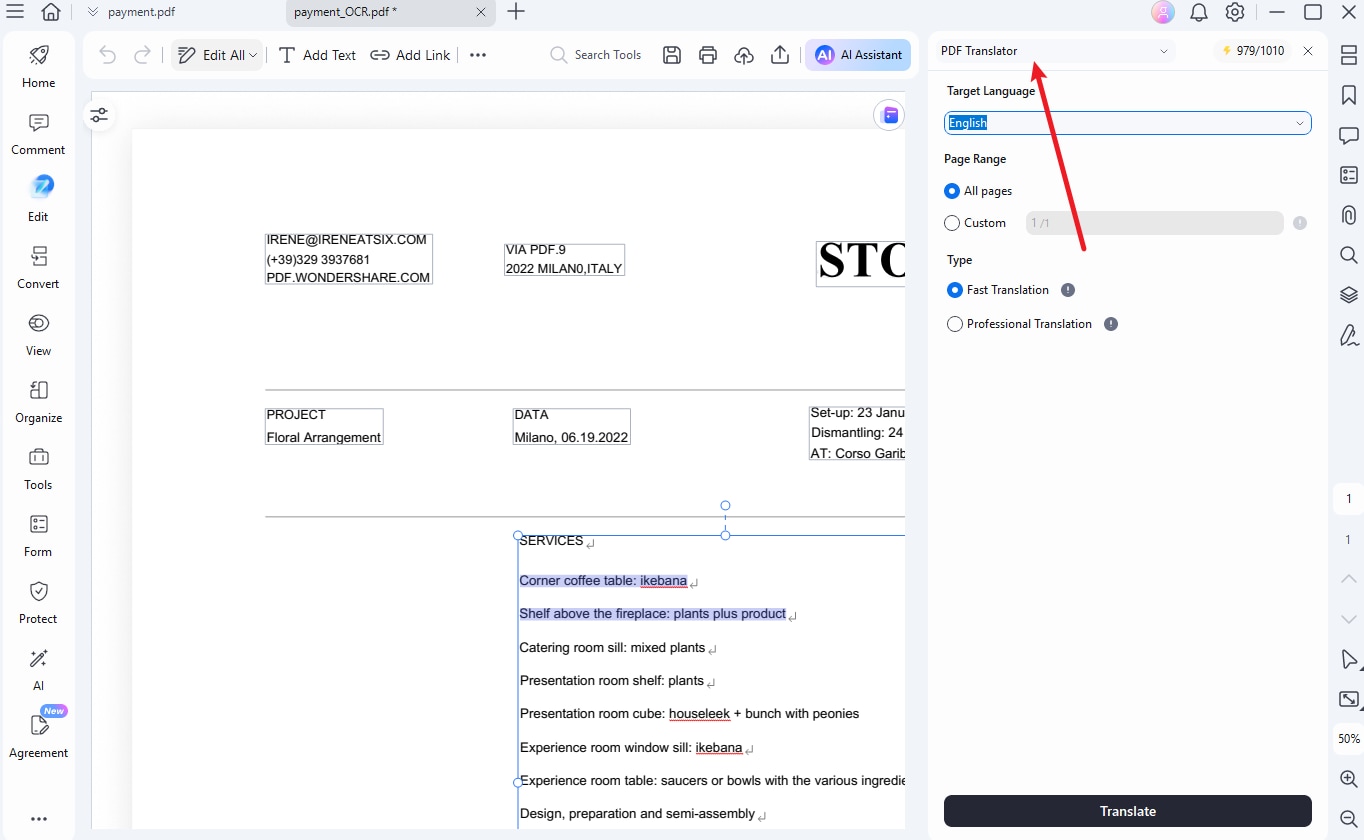Zoom out of the document
The width and height of the screenshot is (1364, 840).
[1348, 819]
